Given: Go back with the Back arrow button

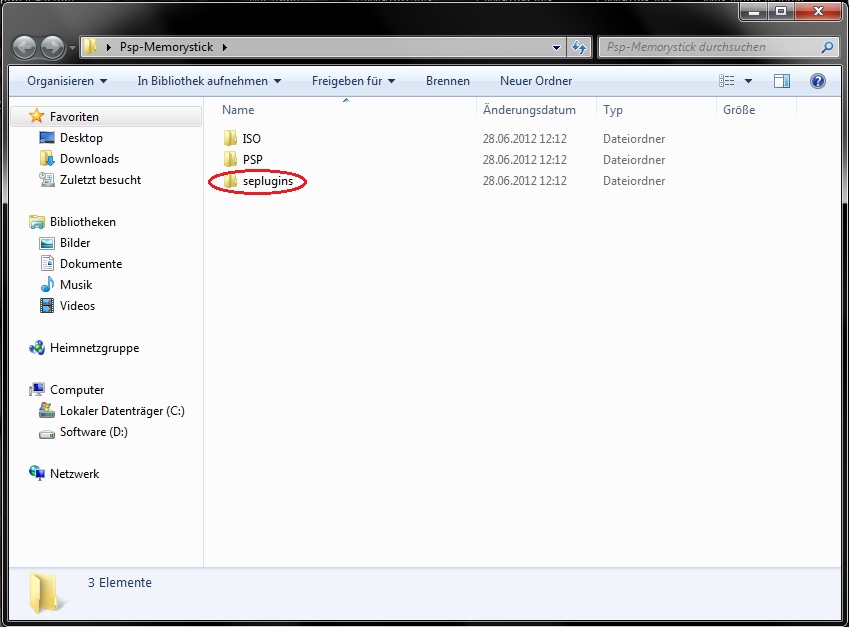Looking at the screenshot, I should tap(24, 48).
